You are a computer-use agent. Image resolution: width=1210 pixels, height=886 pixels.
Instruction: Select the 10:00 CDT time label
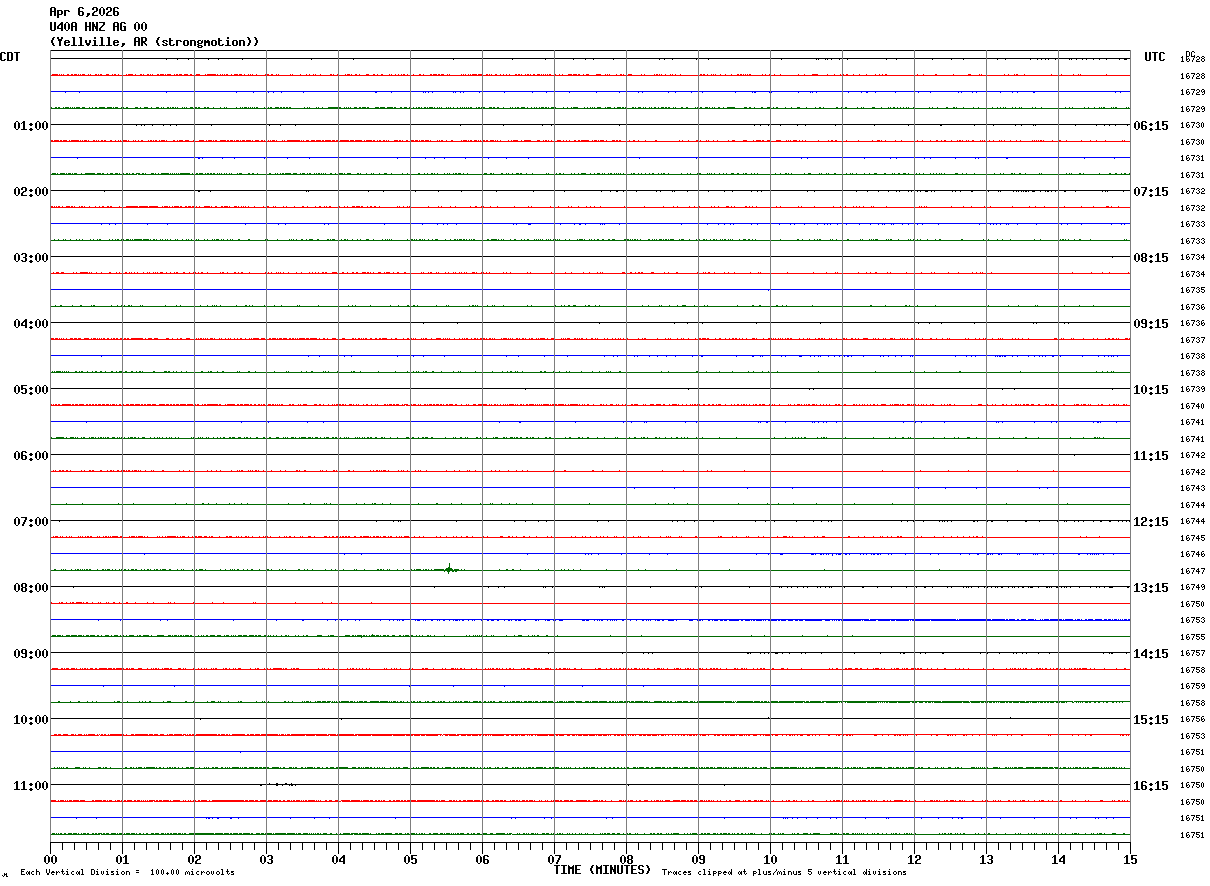(x=31, y=720)
